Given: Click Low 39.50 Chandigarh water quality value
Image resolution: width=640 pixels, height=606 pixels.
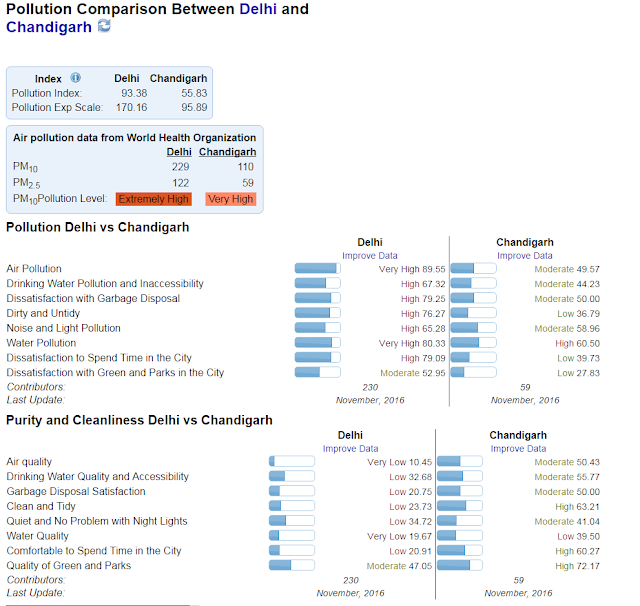Looking at the screenshot, I should [578, 537].
